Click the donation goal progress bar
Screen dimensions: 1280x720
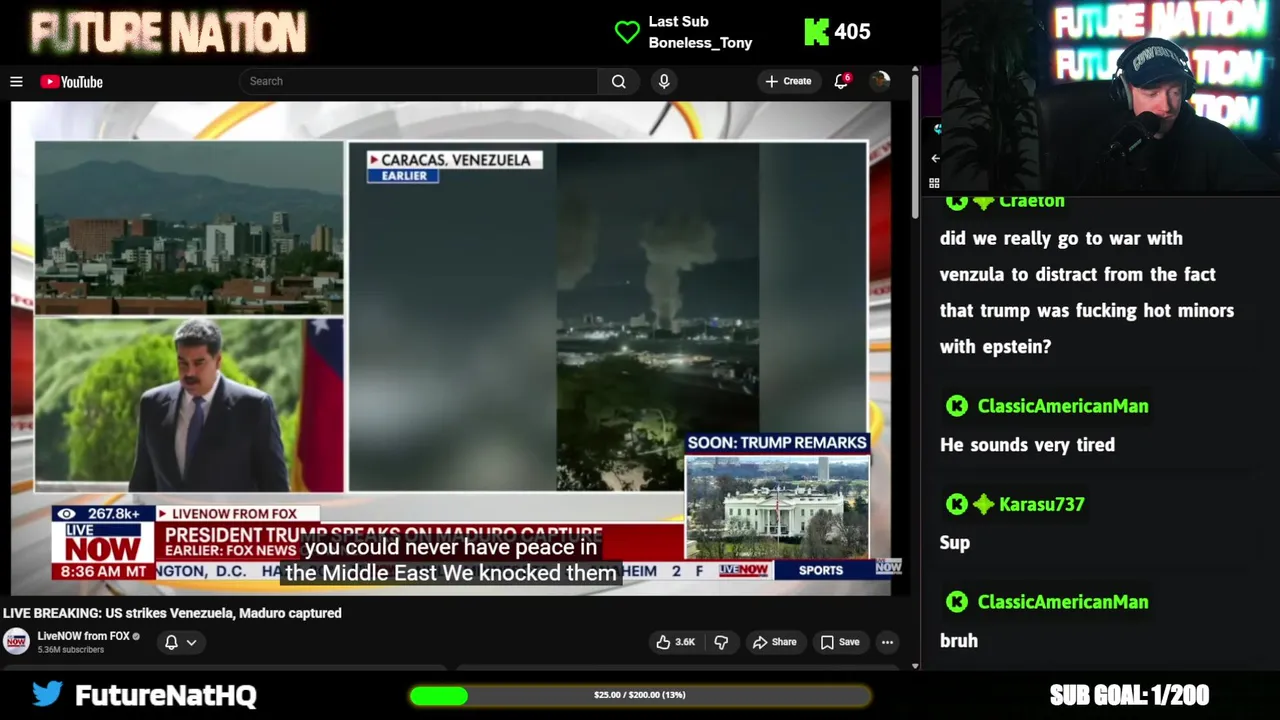tap(640, 695)
